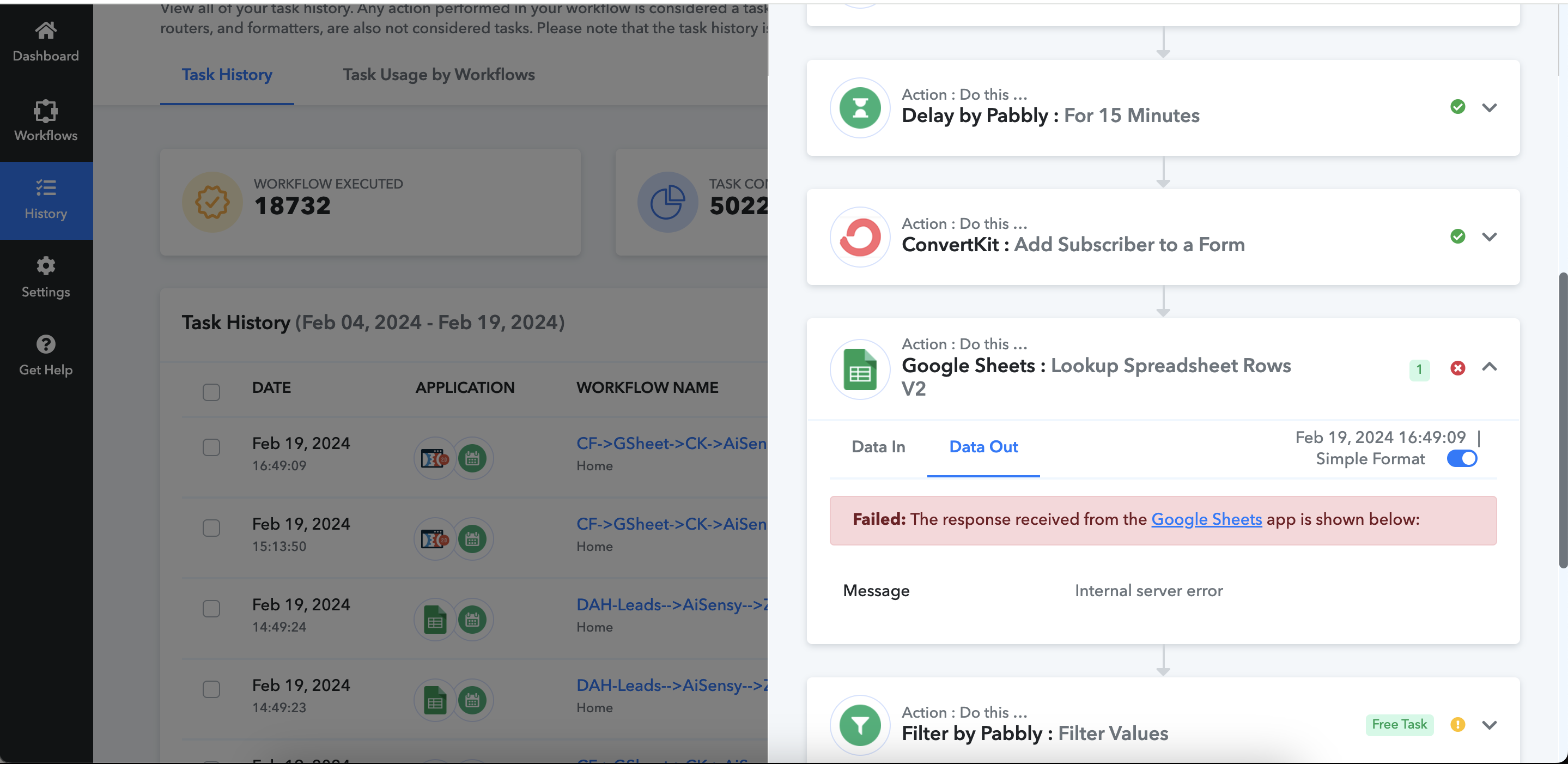This screenshot has width=1568, height=764.
Task: Click the 18732 workflow executed count
Action: [292, 207]
